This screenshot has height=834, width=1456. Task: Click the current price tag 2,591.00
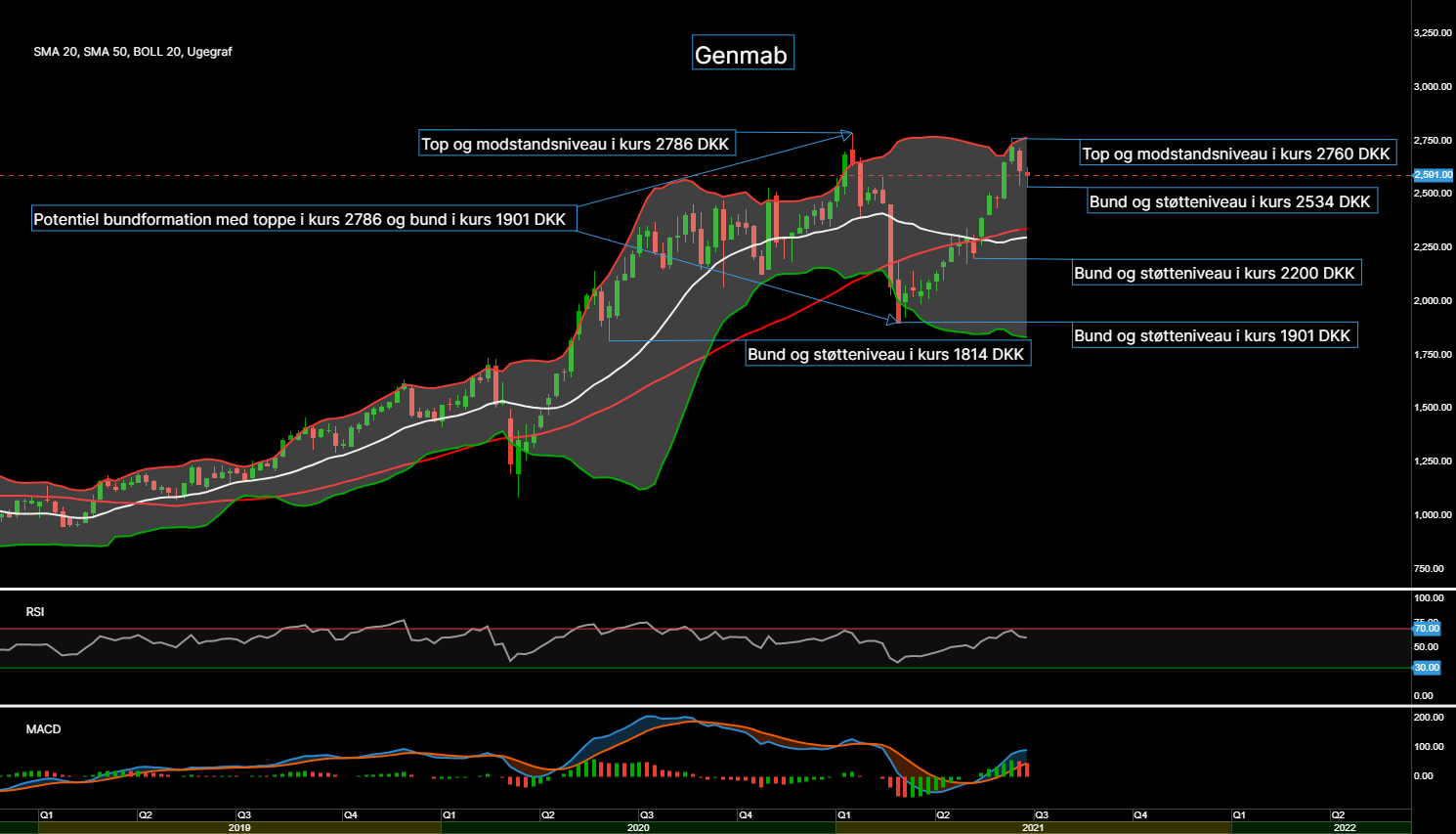1434,175
